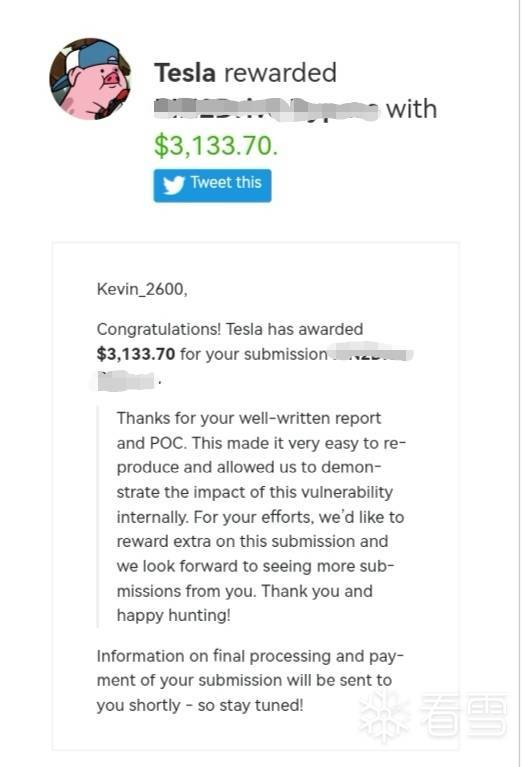Click the Information on final processing paragraph
The width and height of the screenshot is (529, 767).
(x=250, y=680)
